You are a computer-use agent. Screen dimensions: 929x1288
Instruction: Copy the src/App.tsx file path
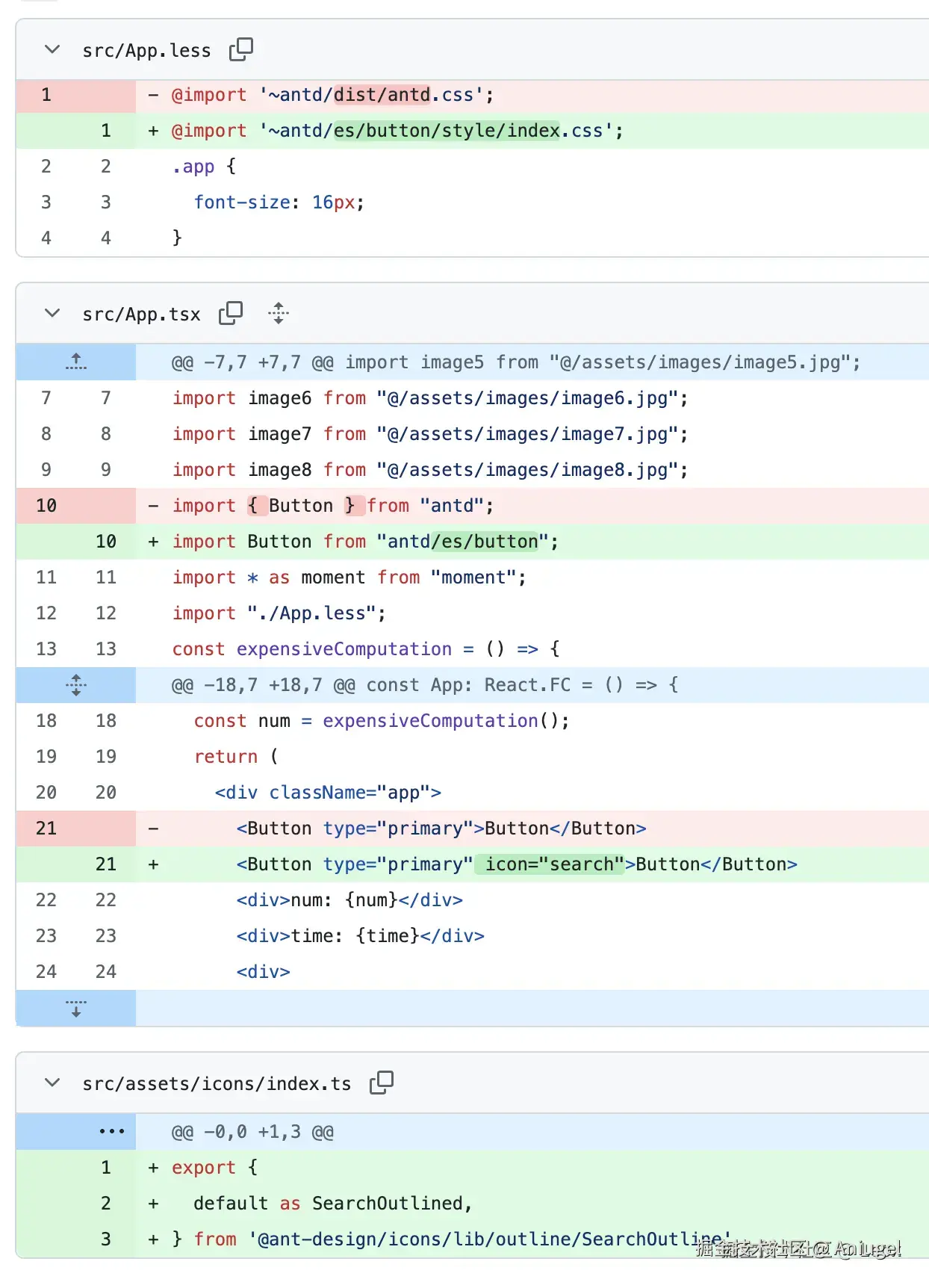[x=231, y=313]
